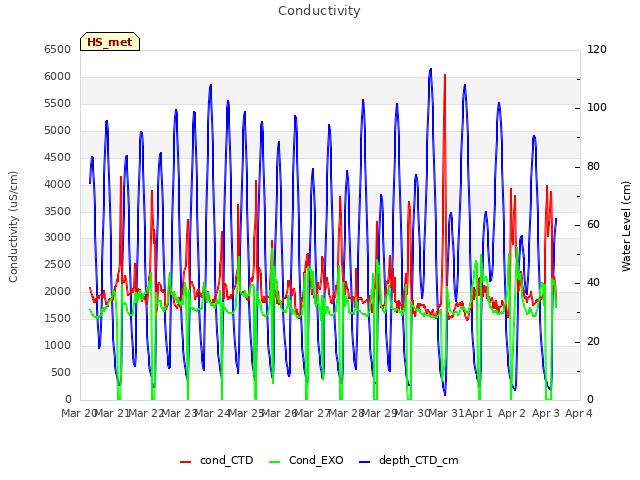Click the 4500 left axis label
Screen dimensions: 640x480
(x=58, y=157)
